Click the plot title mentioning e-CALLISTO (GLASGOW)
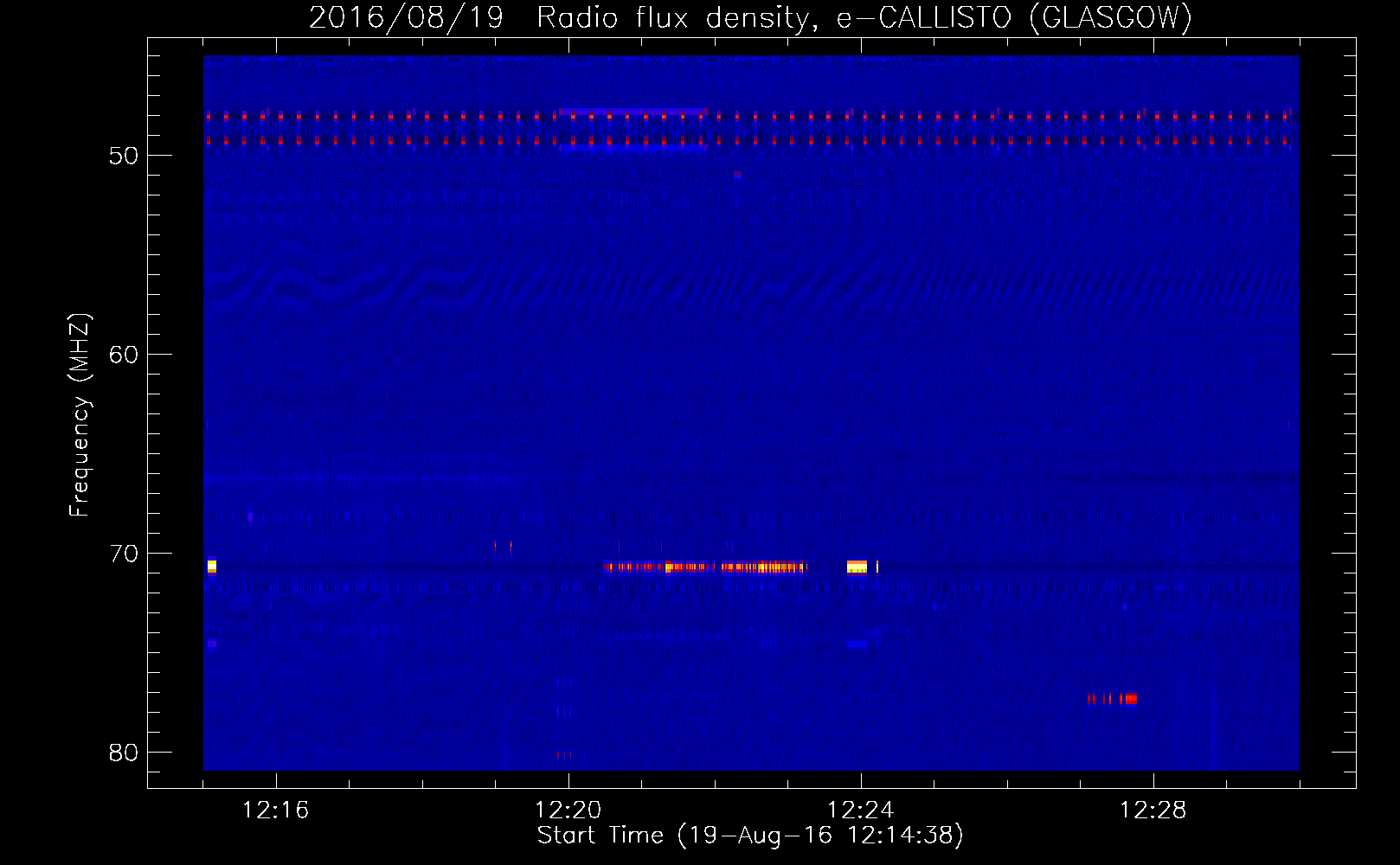 (x=751, y=17)
